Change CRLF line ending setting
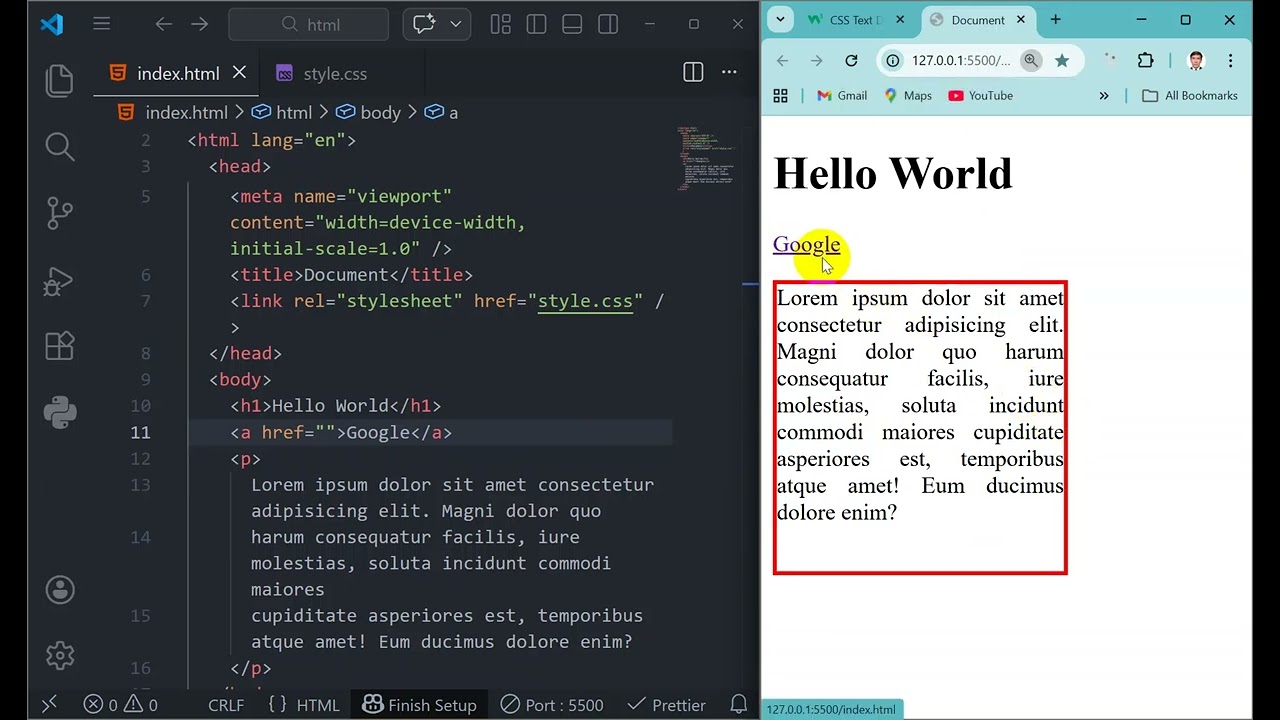Screen dimensions: 1280x720 click(226, 705)
